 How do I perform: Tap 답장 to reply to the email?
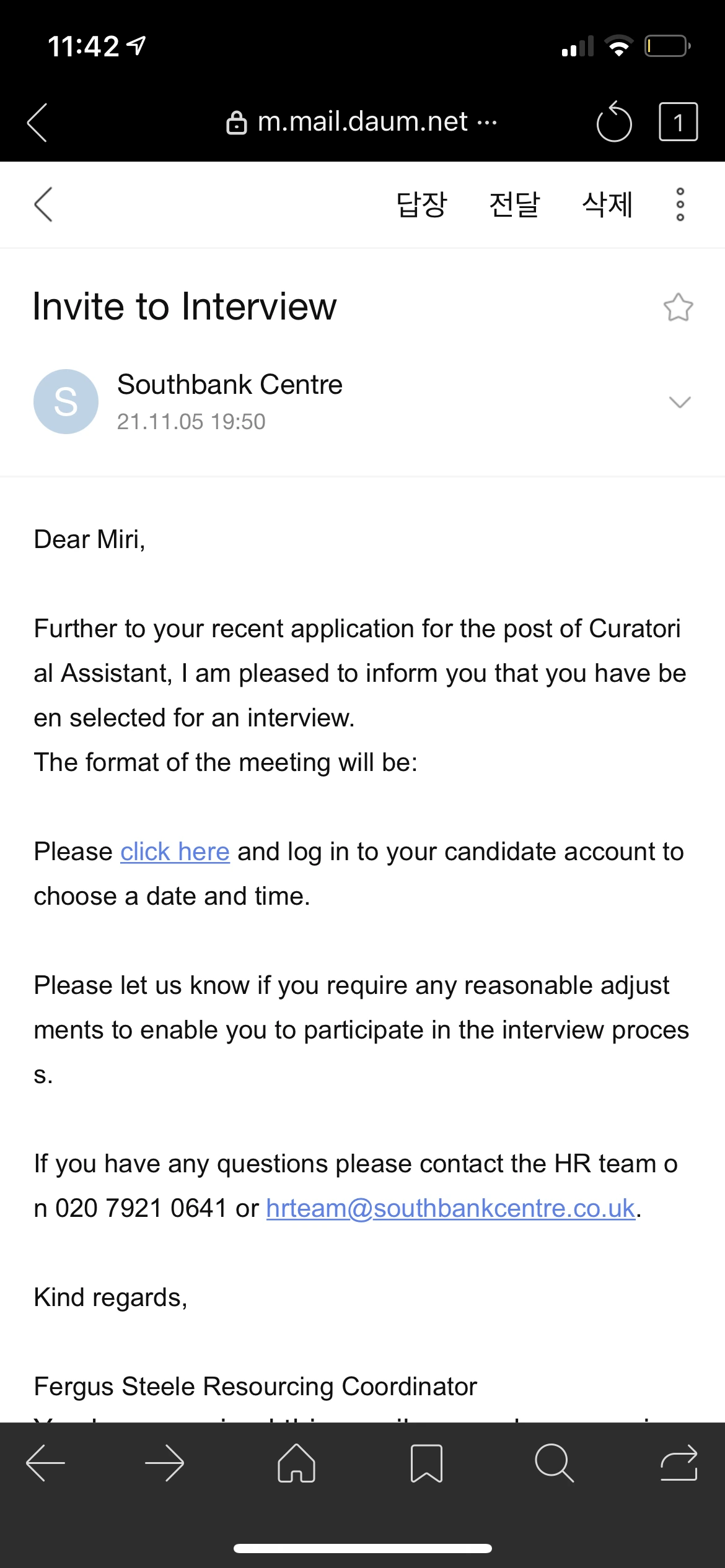click(x=421, y=204)
